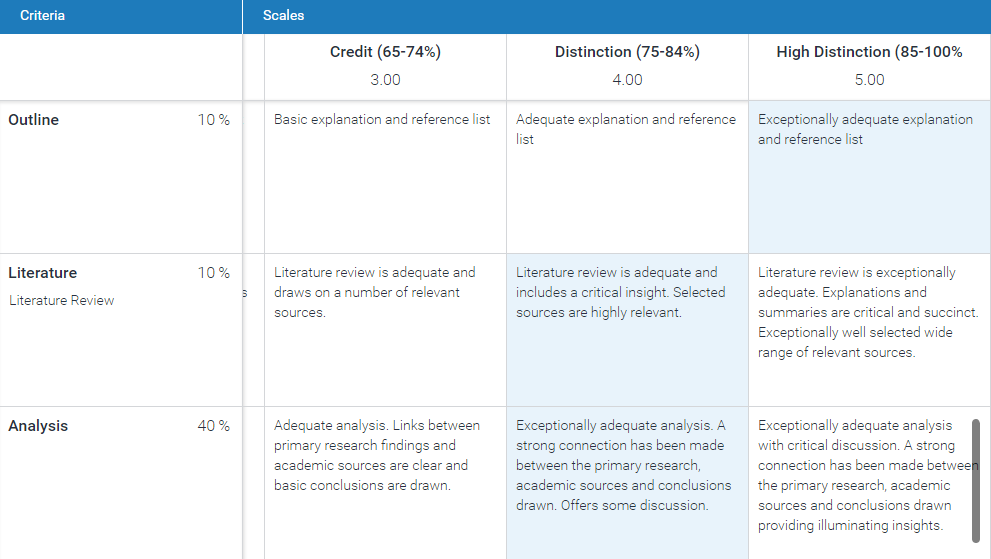Click the vertical scrollbar thumb
991x559 pixels.
(976, 481)
